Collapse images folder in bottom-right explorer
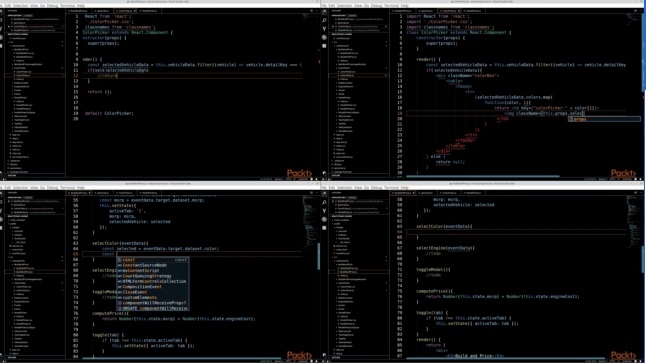This screenshot has height=363, width=646. pyautogui.click(x=339, y=227)
